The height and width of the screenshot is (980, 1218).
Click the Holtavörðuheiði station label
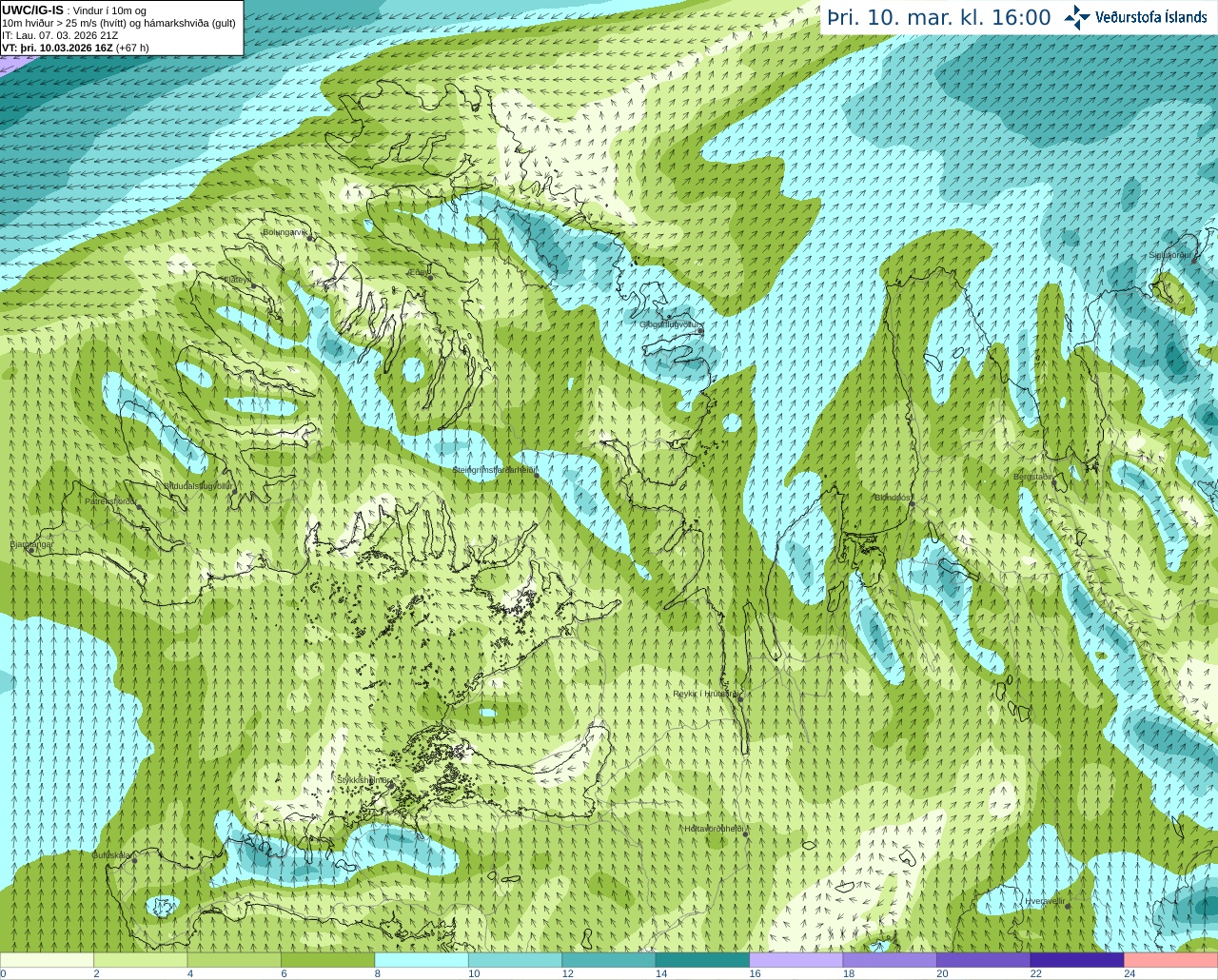point(714,829)
